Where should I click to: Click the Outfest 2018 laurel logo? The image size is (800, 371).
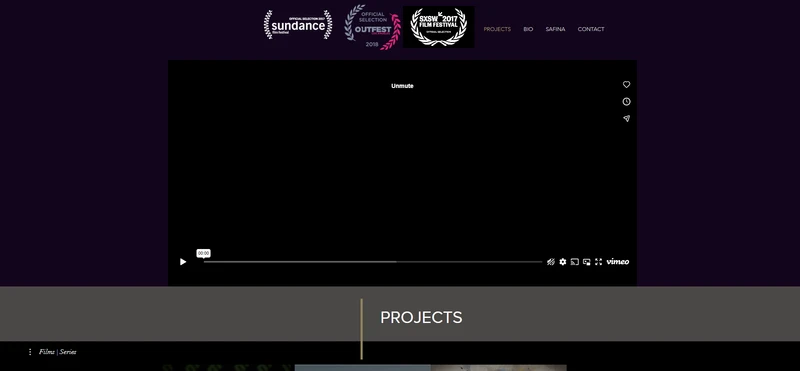(x=372, y=27)
